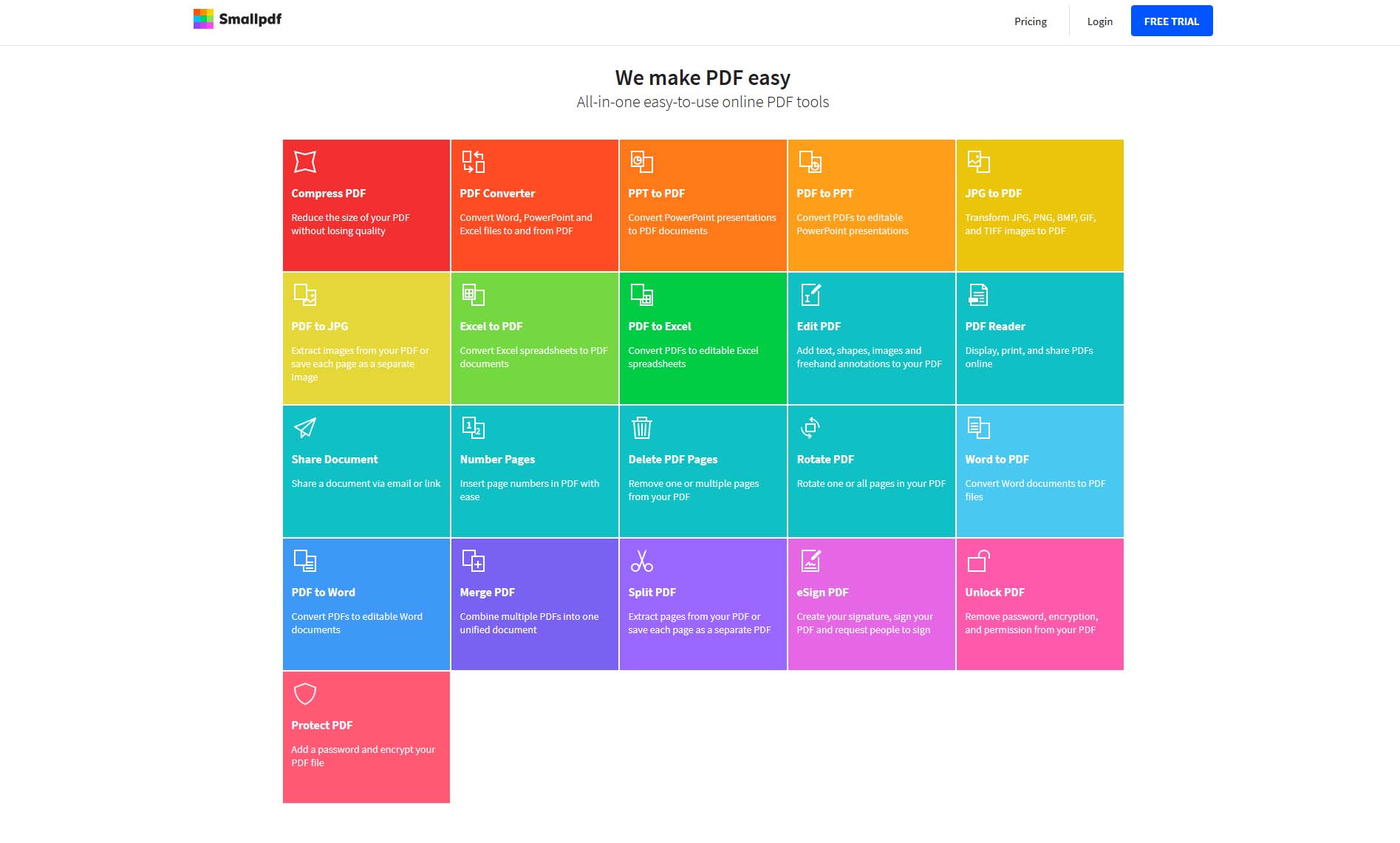Viewport: 1400px width, 843px height.
Task: Click the Protect PDF shield icon
Action: [305, 694]
